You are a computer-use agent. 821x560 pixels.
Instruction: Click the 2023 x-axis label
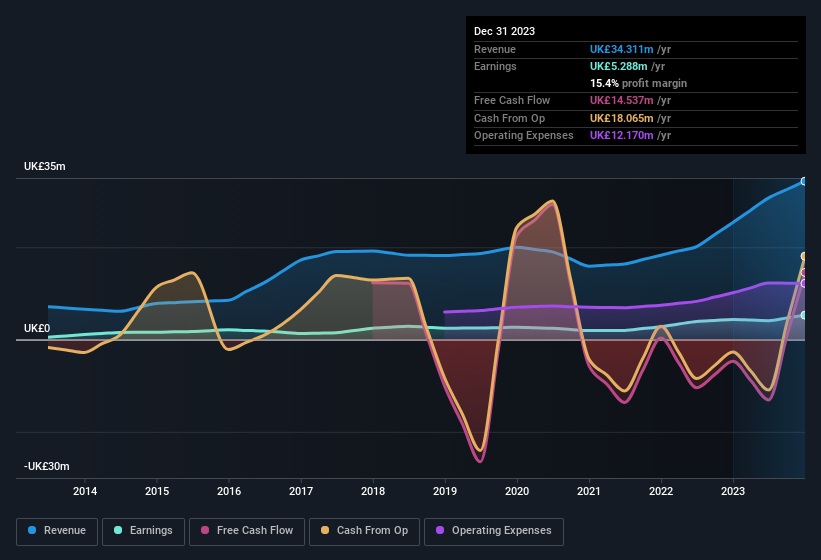pos(733,491)
